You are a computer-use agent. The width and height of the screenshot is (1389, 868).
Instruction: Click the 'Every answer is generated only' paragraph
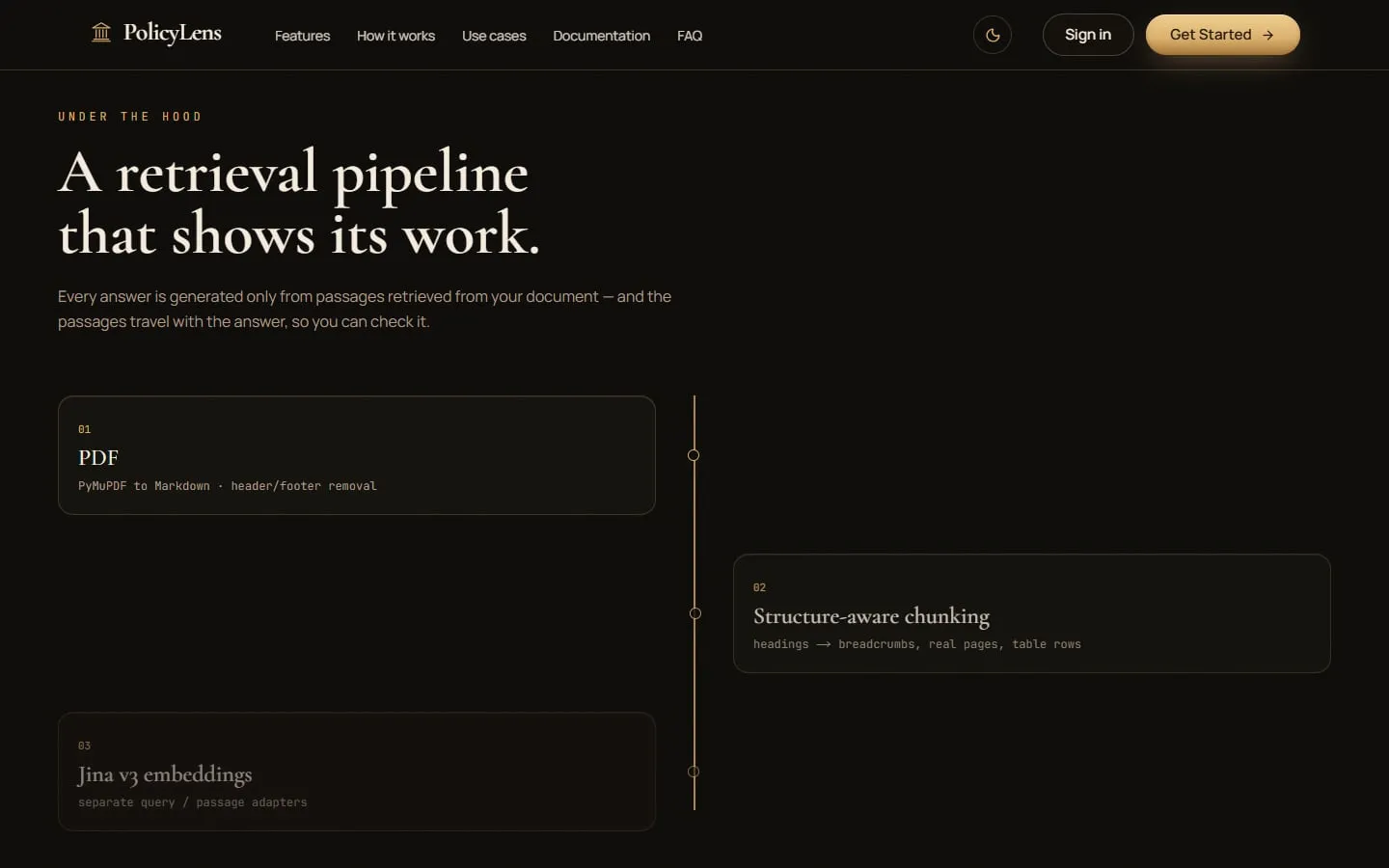(365, 309)
